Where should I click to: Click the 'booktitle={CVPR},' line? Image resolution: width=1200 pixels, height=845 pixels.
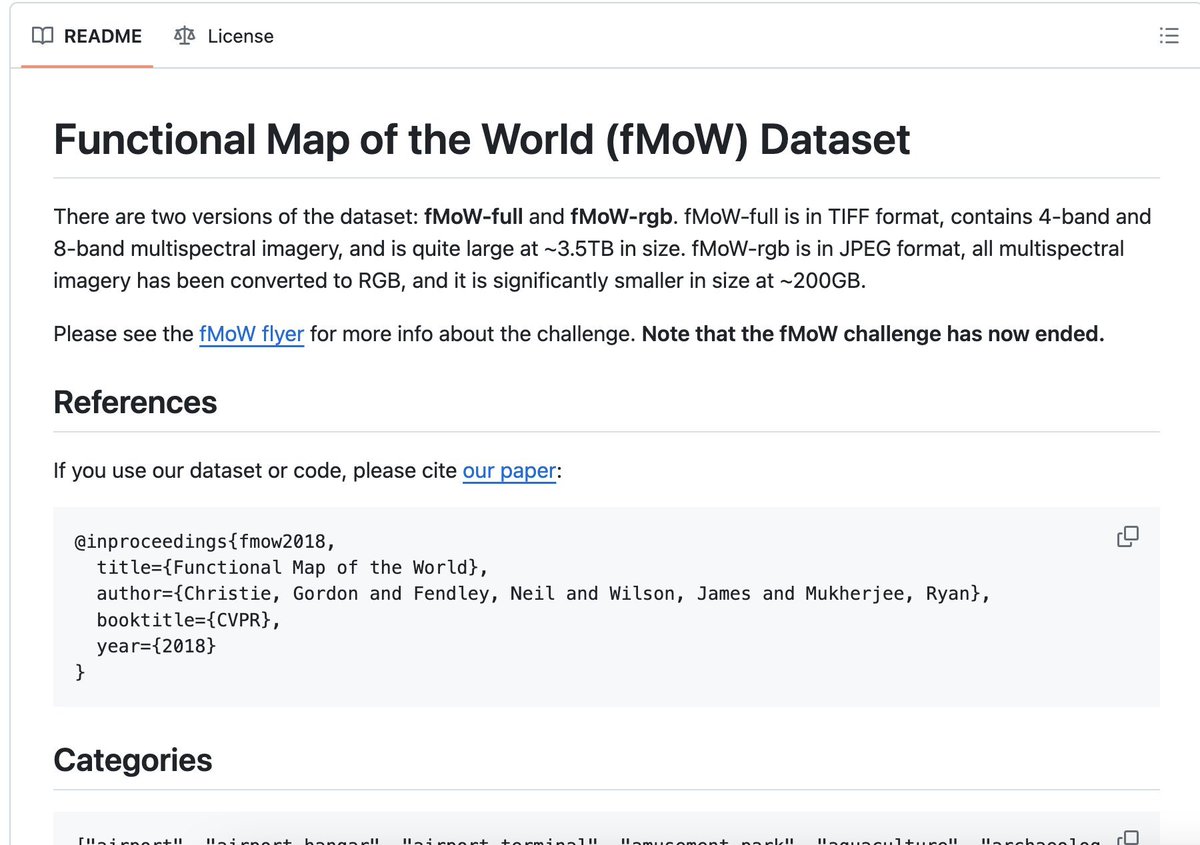(189, 620)
